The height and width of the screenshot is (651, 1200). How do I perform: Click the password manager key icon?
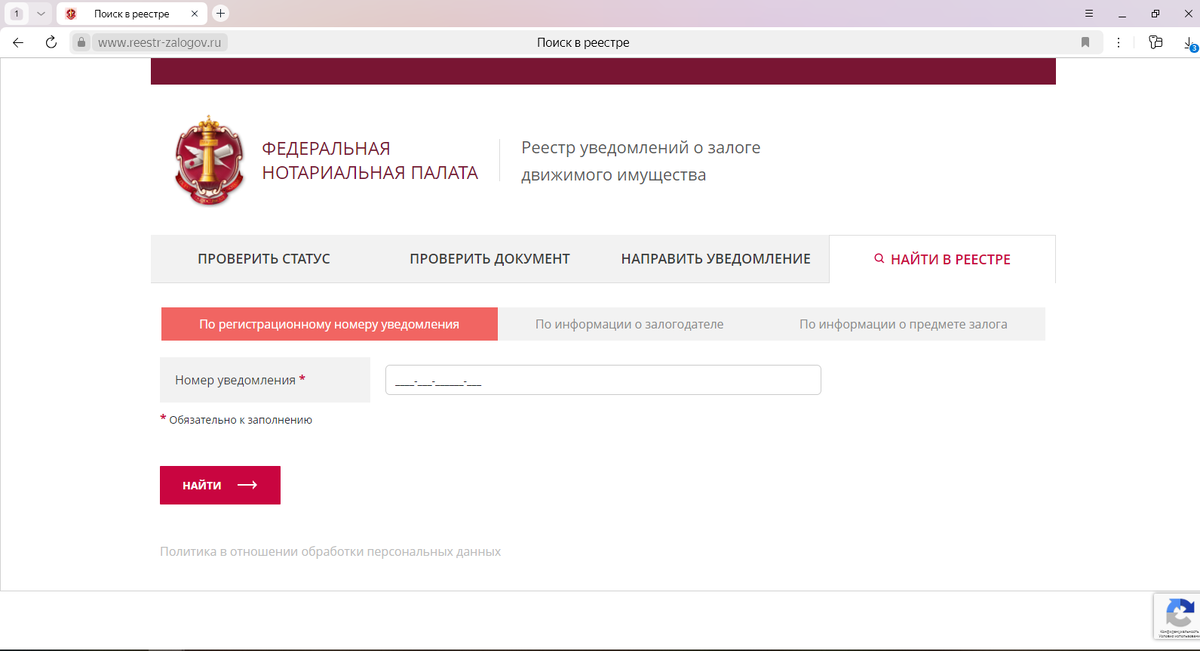click(x=1156, y=42)
